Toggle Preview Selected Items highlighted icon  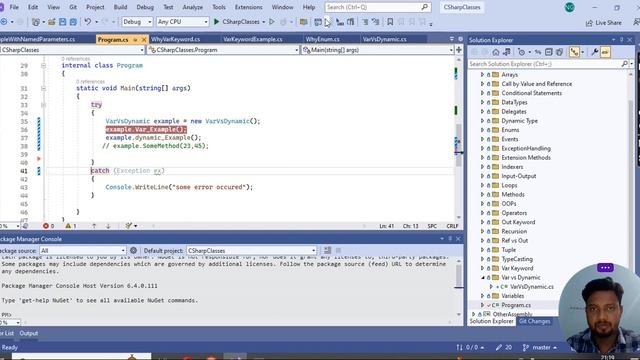605,52
